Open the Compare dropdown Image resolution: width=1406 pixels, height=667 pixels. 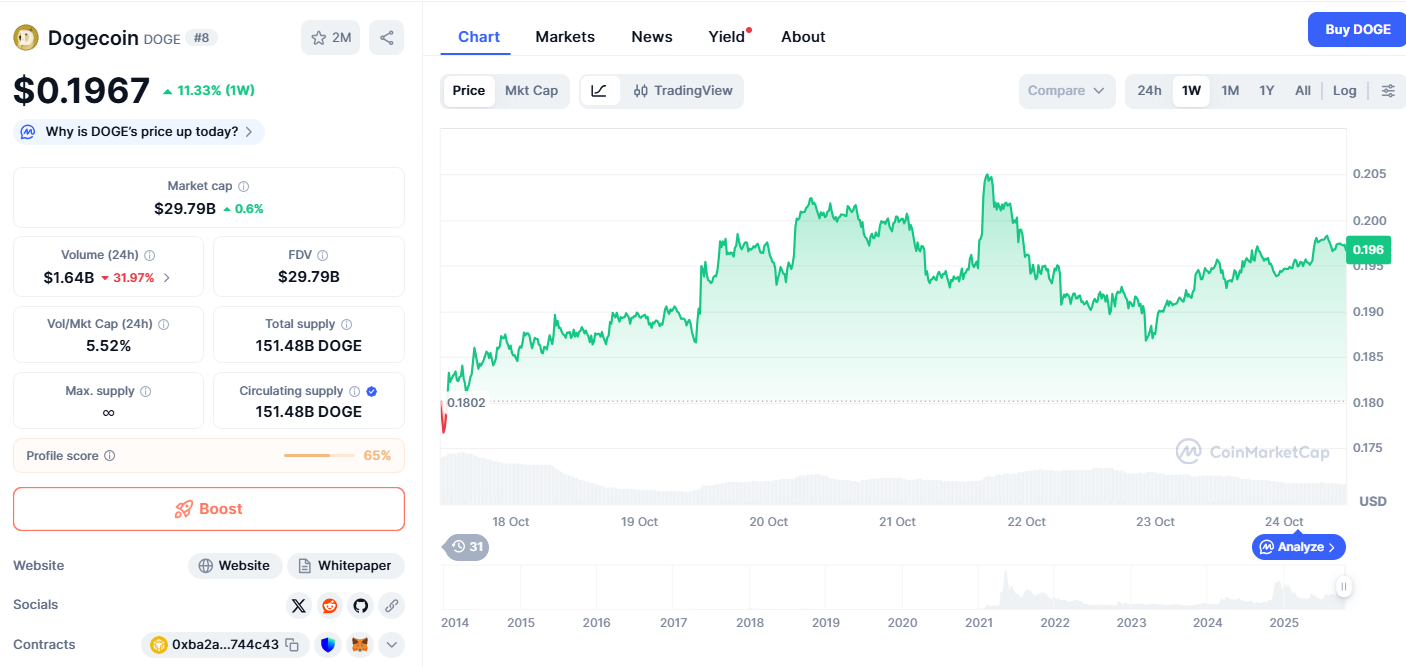[1066, 91]
